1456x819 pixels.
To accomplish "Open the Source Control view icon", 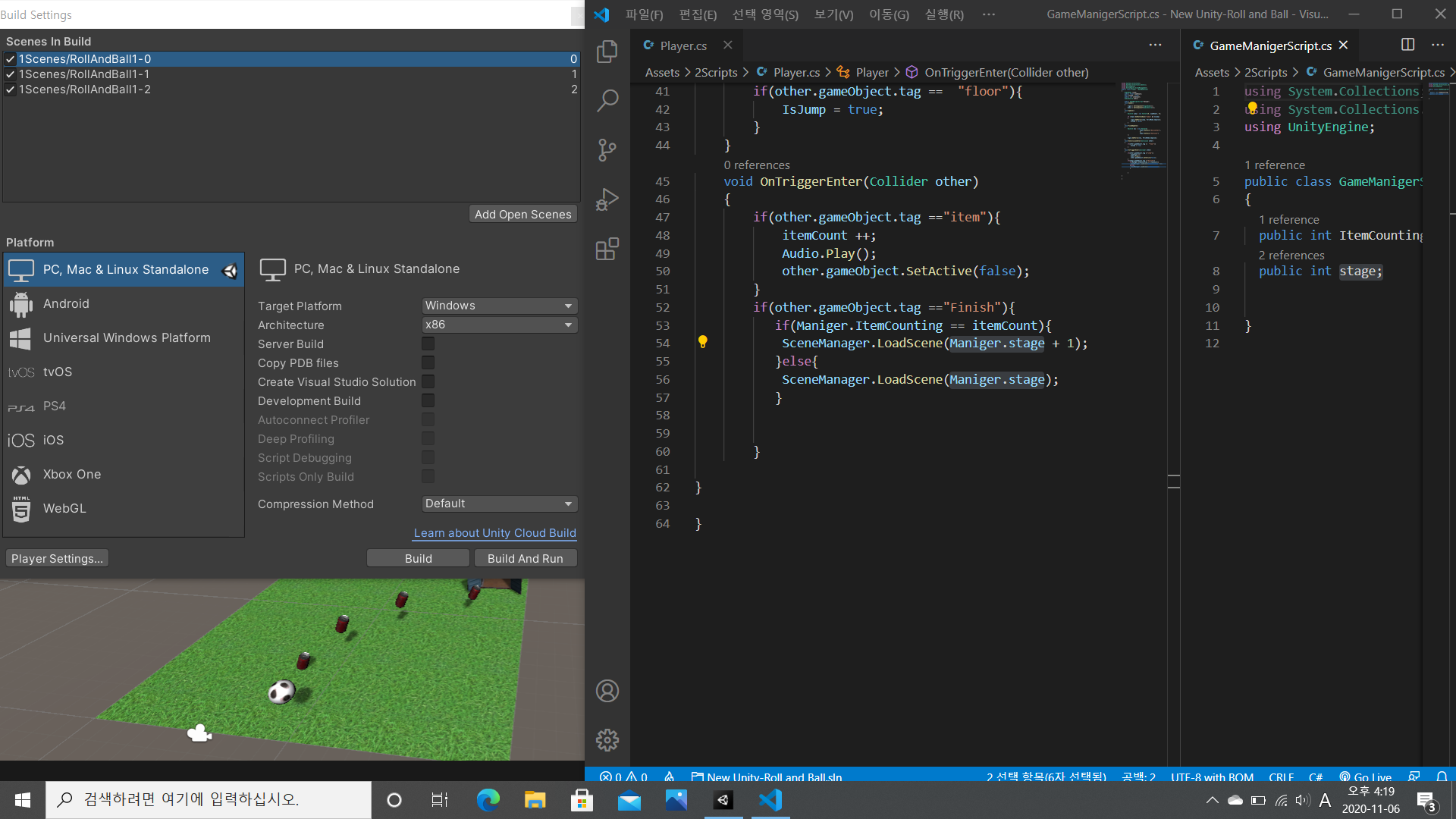I will [607, 149].
